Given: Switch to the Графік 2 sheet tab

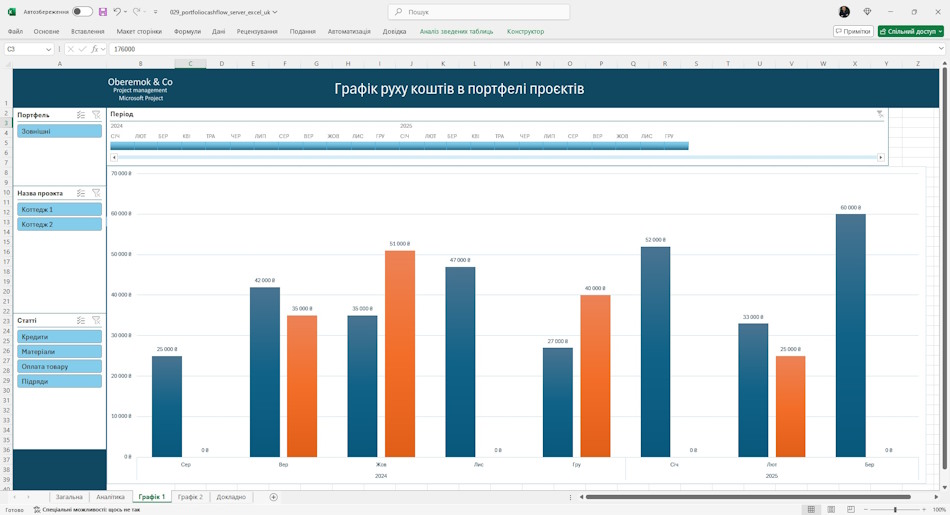Looking at the screenshot, I should click(190, 497).
